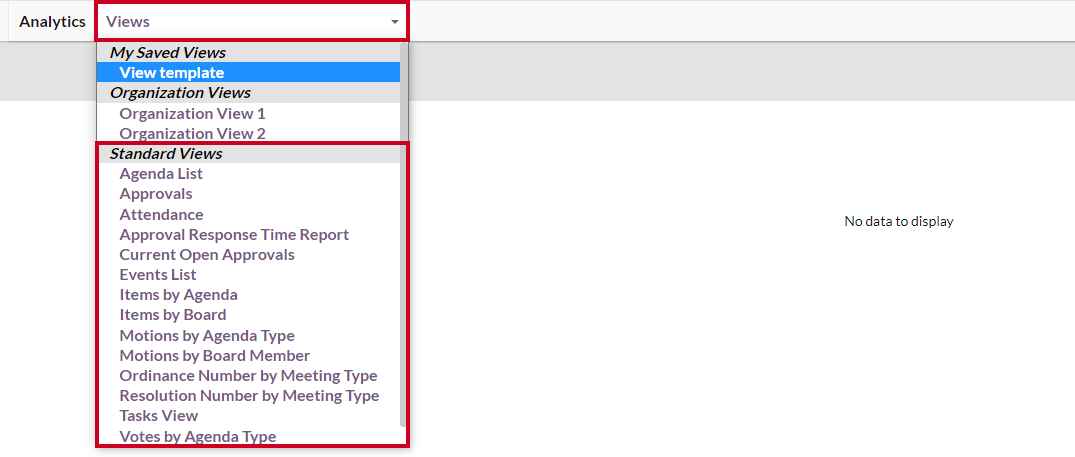Open the Views dropdown arrow
Viewport: 1075px width, 457px height.
(395, 22)
